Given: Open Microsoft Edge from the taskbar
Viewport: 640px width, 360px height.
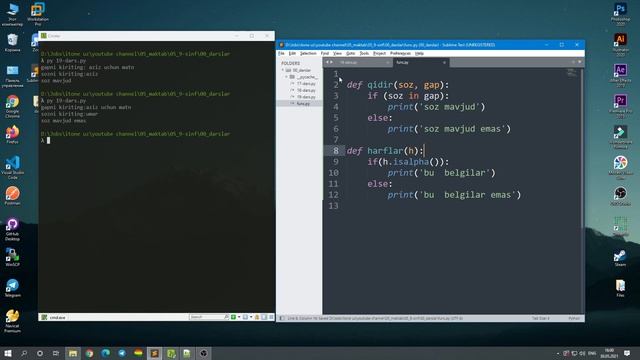Looking at the screenshot, I should [106, 353].
